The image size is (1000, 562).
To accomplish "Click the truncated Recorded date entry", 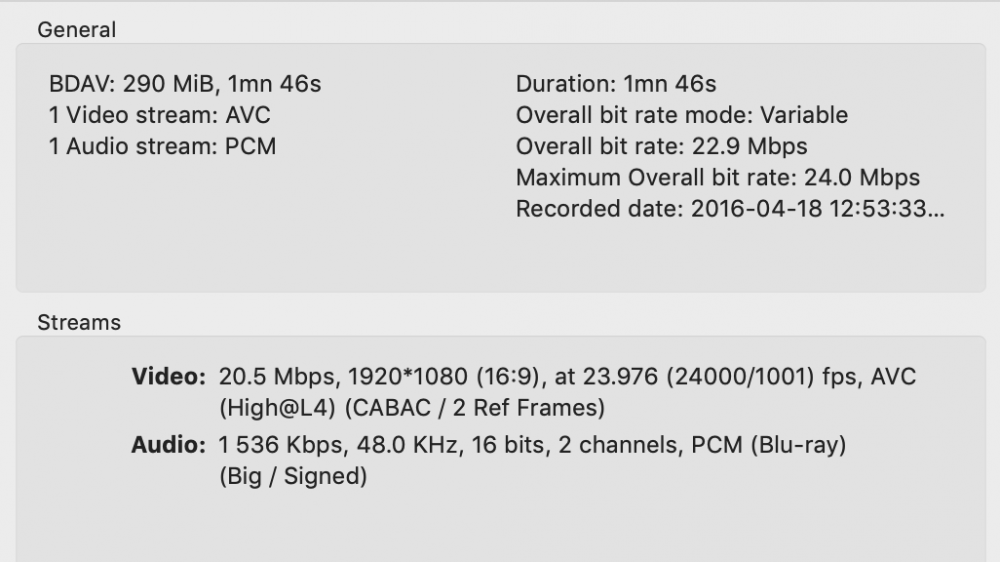I will click(730, 209).
